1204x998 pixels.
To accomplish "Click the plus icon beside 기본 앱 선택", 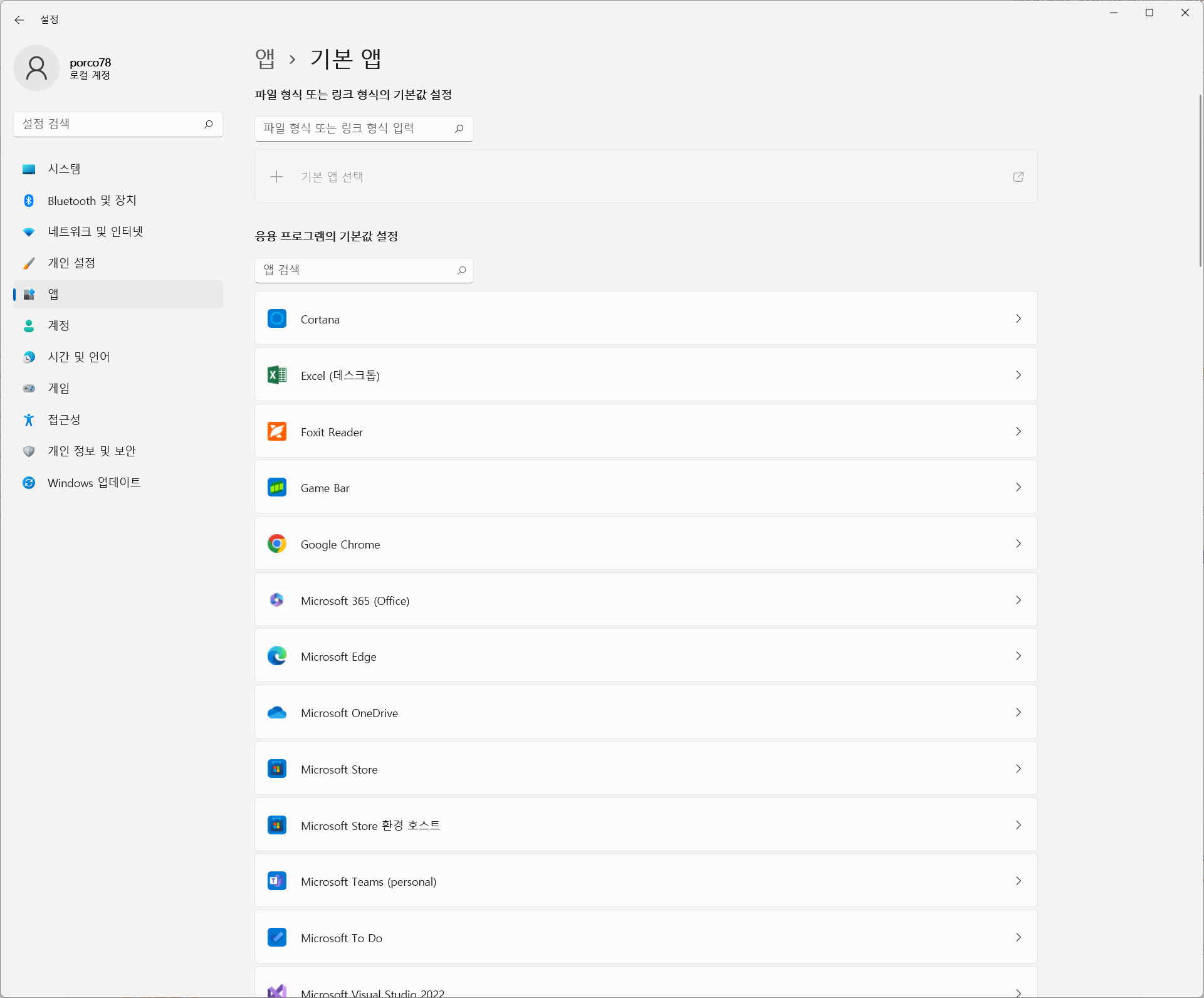I will tap(276, 177).
